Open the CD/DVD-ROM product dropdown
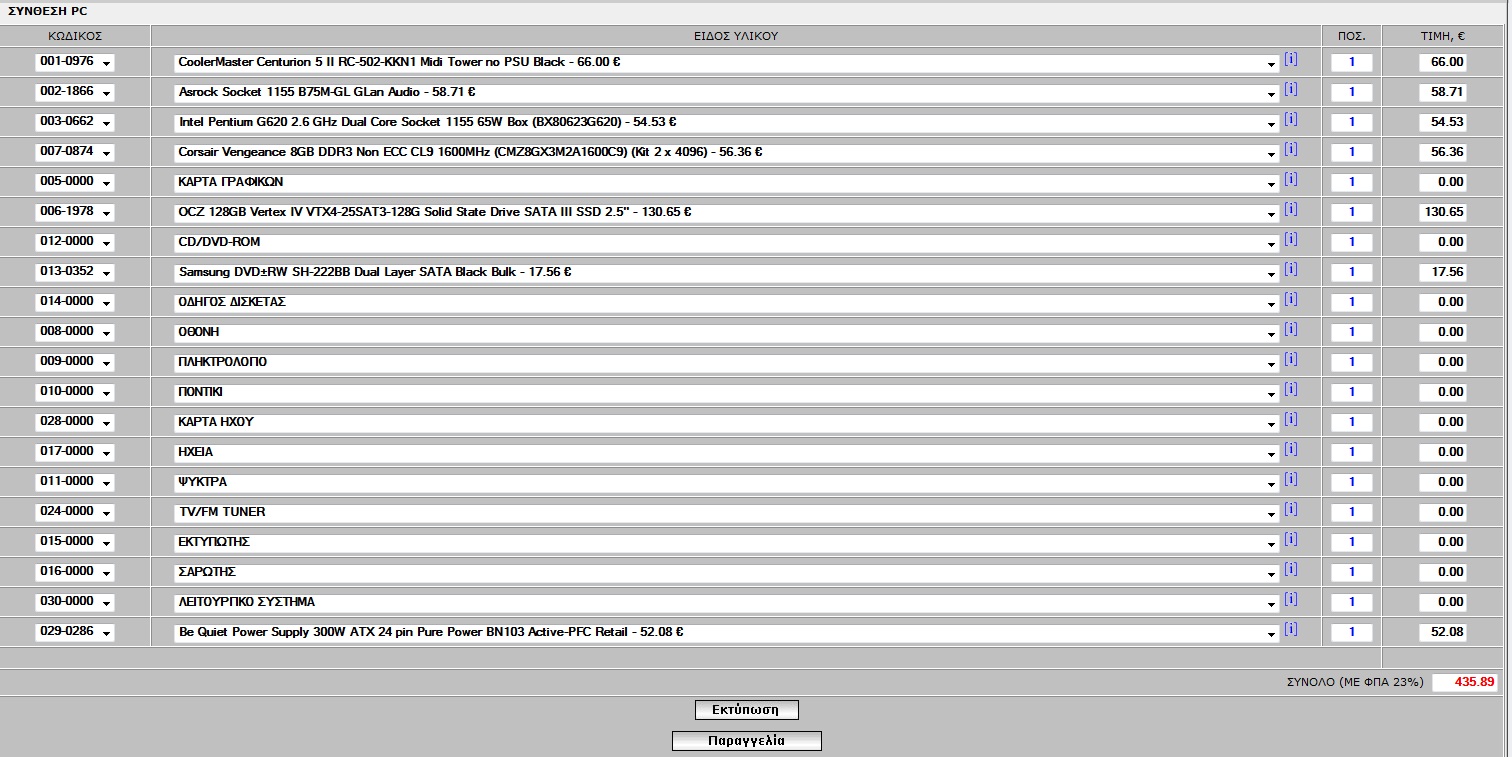Viewport: 1512px width, 757px height. 727,242
